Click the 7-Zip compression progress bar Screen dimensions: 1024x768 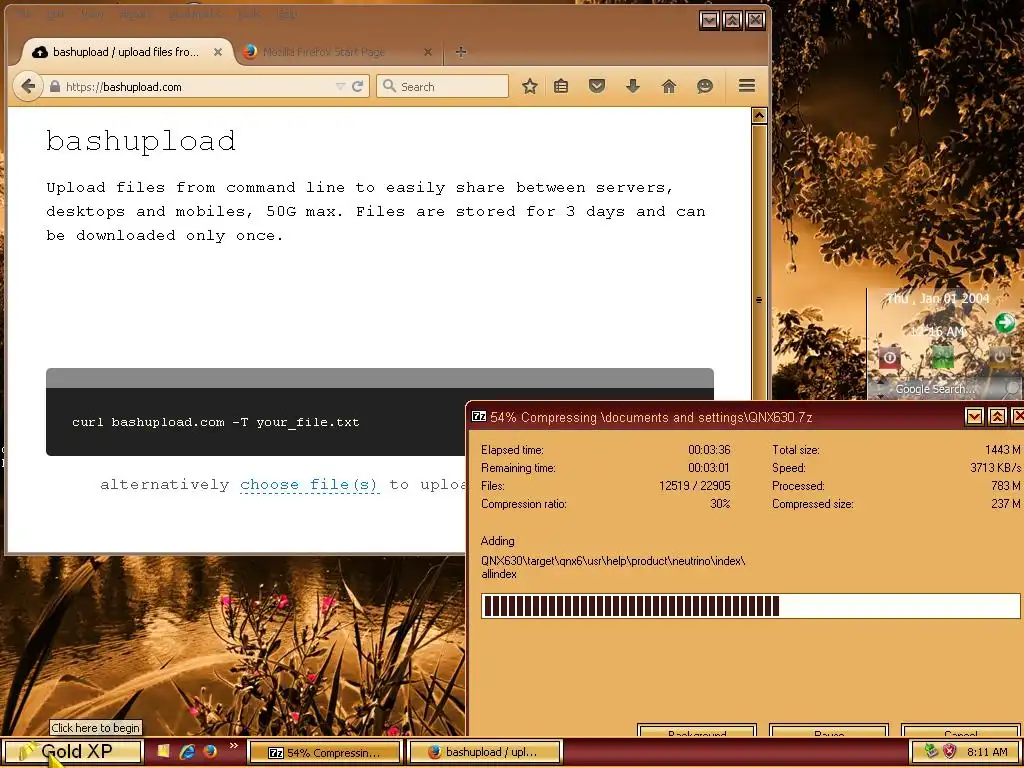coord(750,605)
